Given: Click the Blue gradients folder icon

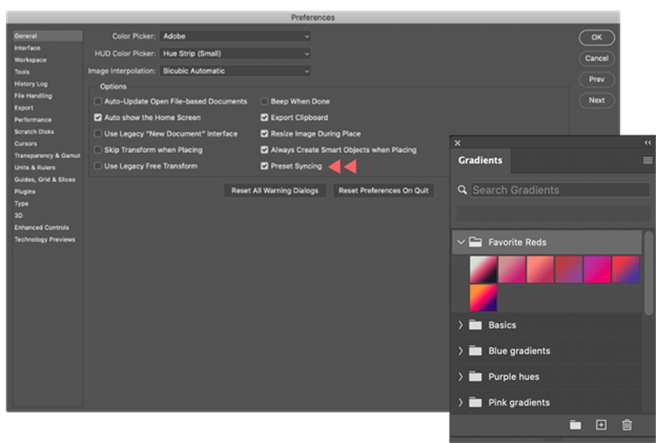Looking at the screenshot, I should [475, 351].
